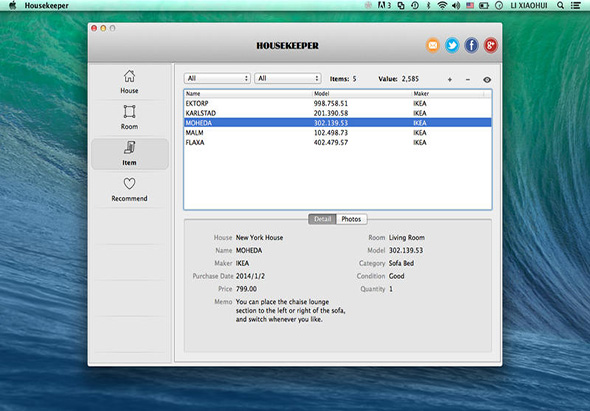Select the FLAXA row
This screenshot has height=411, width=590.
coord(338,142)
